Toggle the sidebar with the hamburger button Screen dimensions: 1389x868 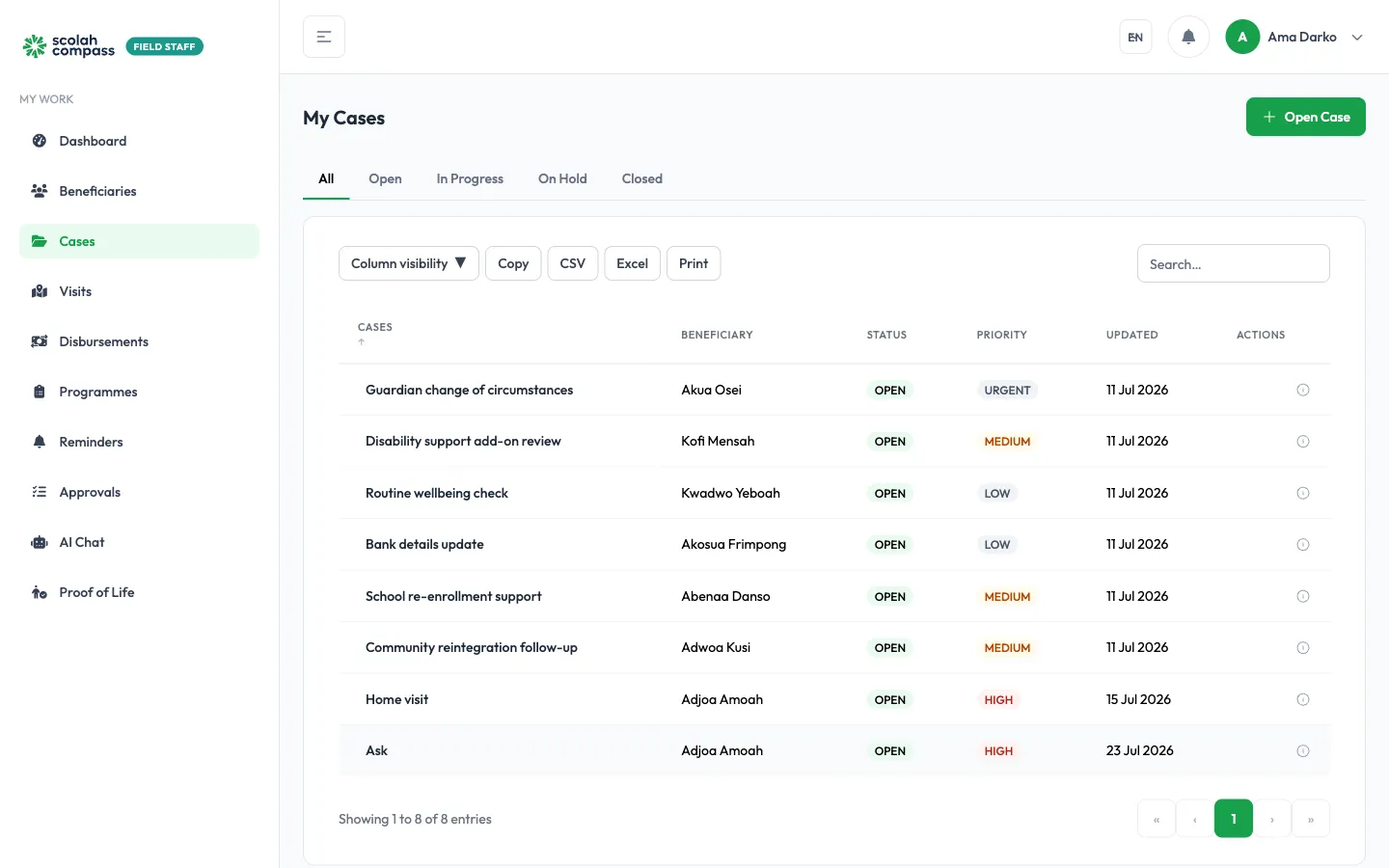(324, 37)
